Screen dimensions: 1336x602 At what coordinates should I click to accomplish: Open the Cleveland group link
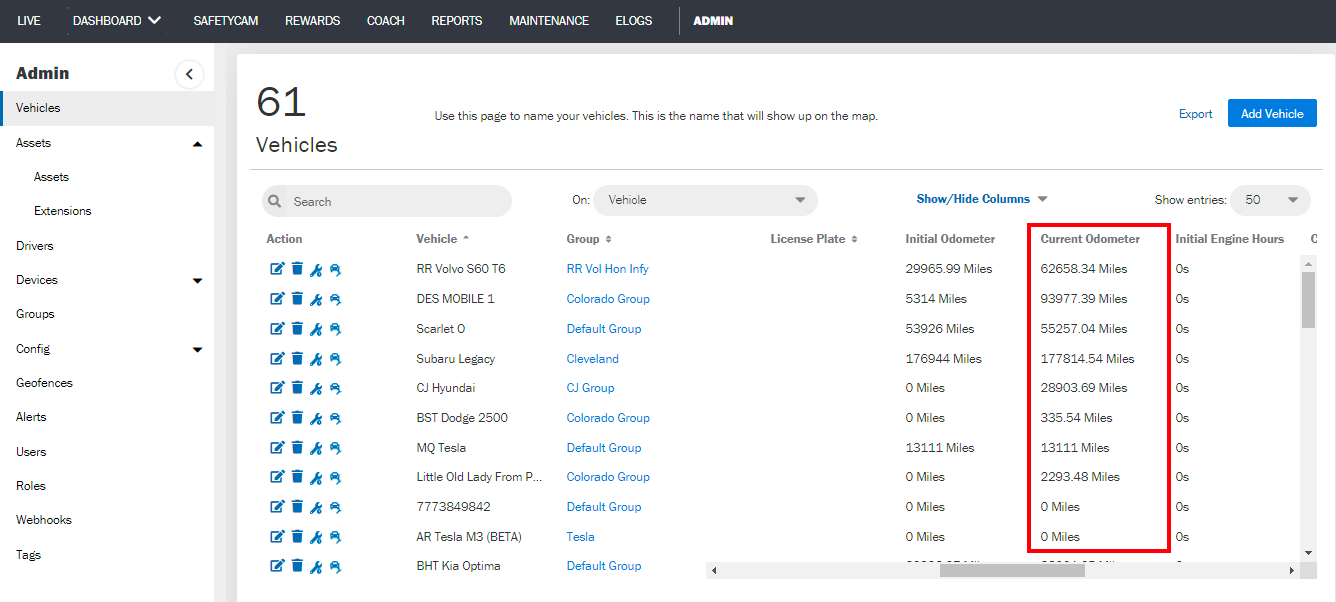(x=592, y=359)
